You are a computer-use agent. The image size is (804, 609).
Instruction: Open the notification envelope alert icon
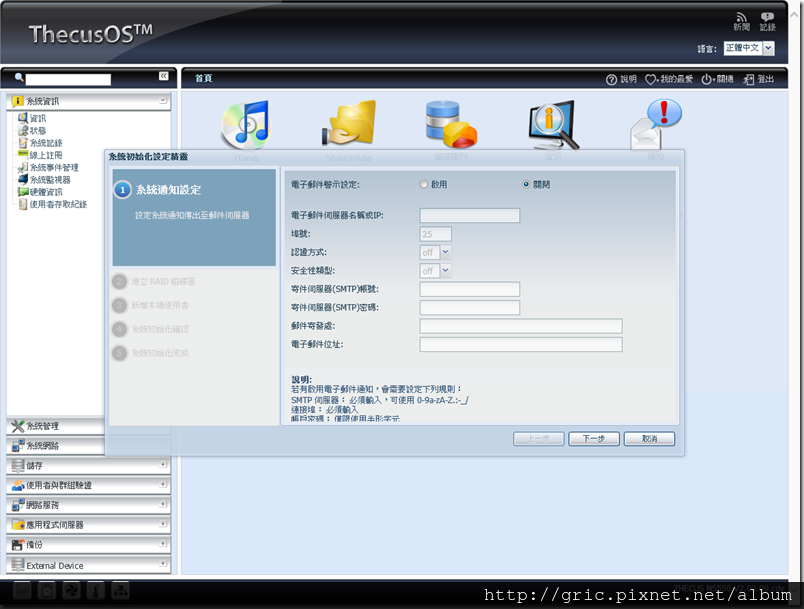pos(656,124)
